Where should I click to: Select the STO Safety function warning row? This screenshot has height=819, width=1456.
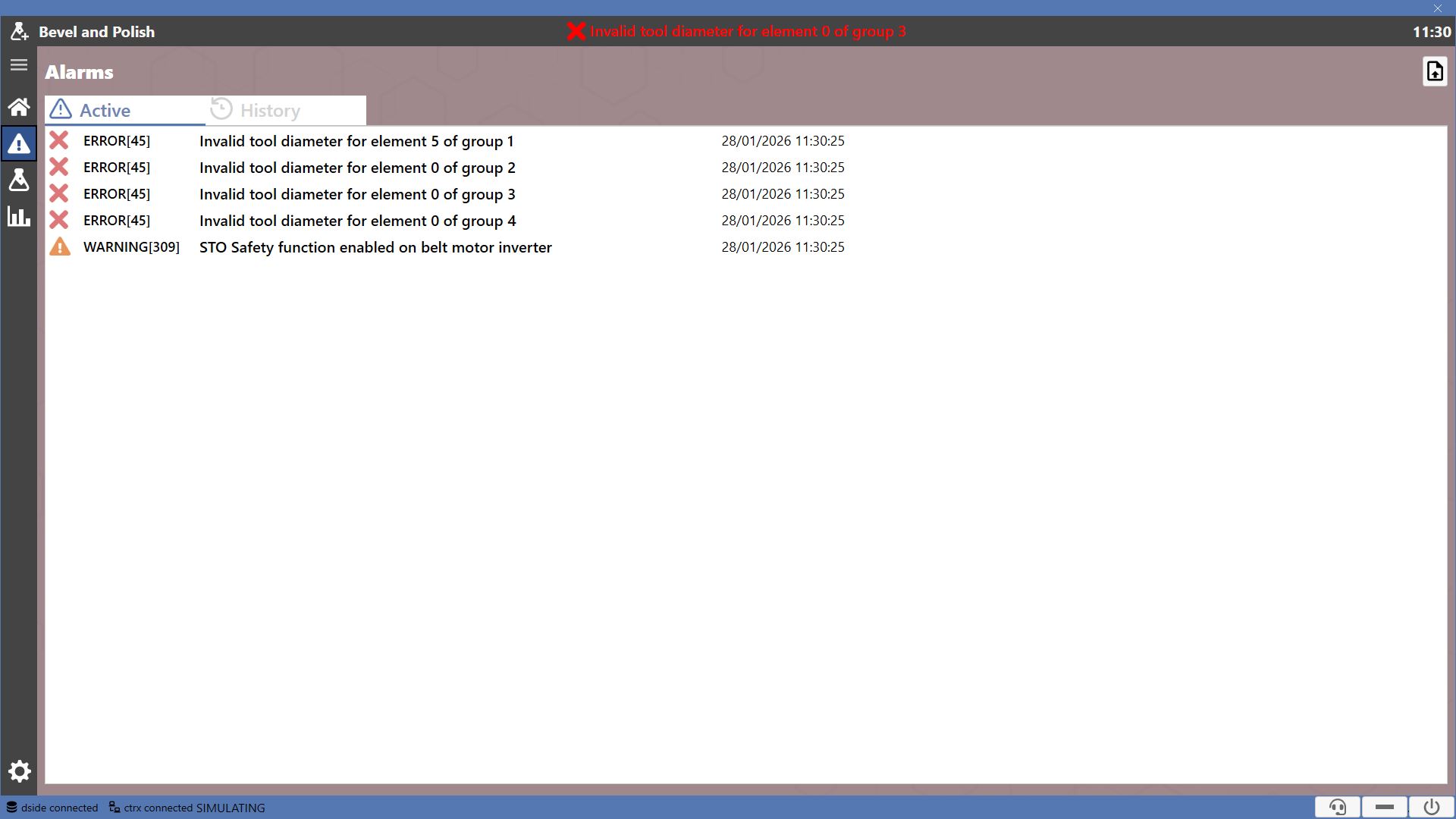coord(745,247)
